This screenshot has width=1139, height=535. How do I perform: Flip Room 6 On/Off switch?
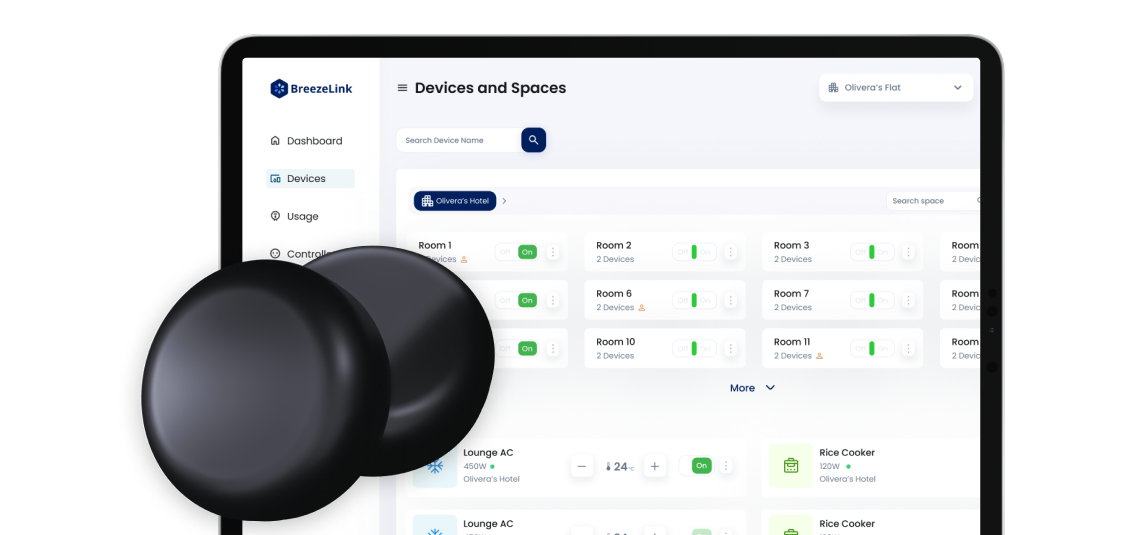tap(694, 300)
